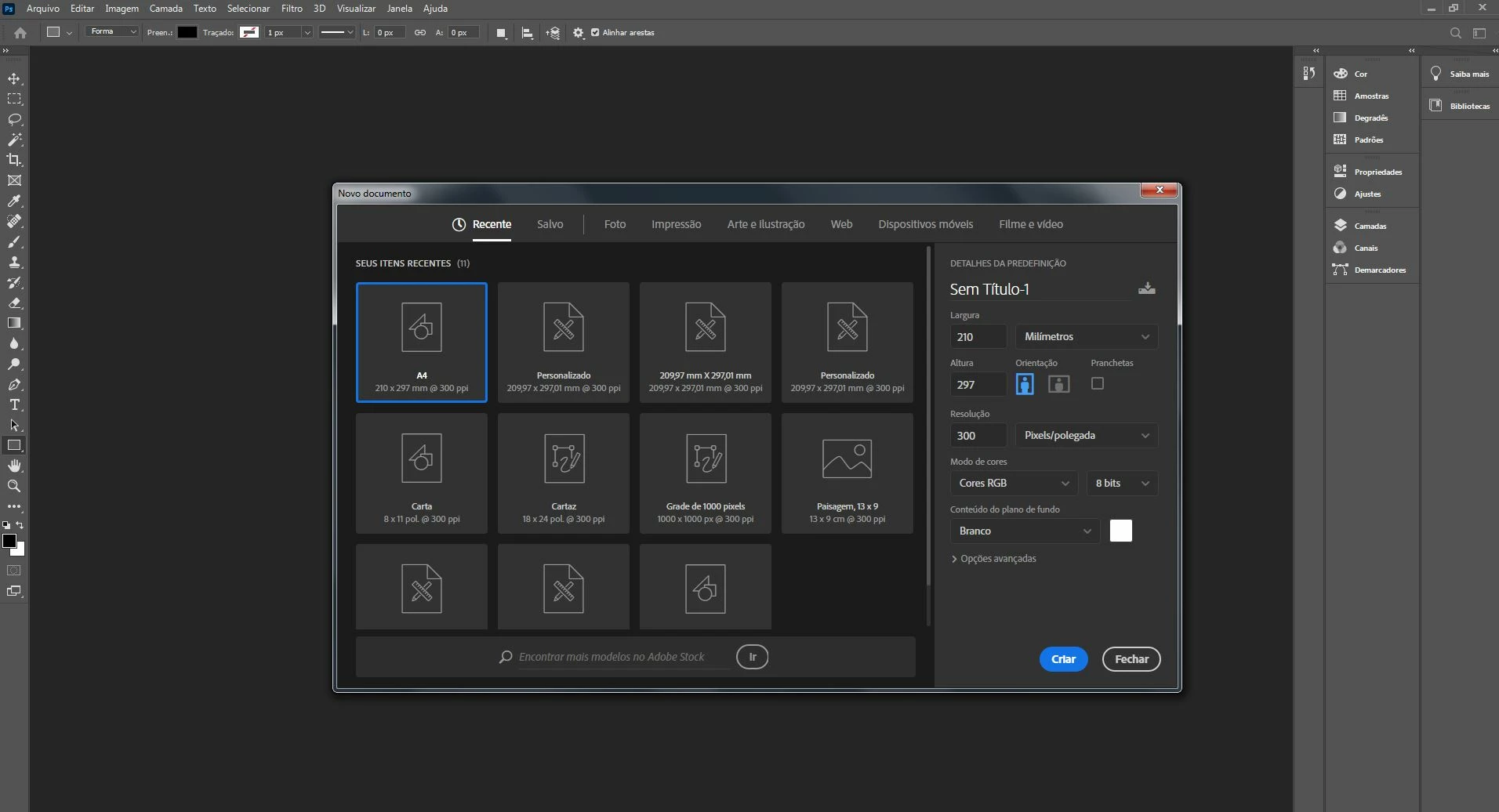The image size is (1499, 812).
Task: Select the Frame tool
Action: tap(14, 180)
